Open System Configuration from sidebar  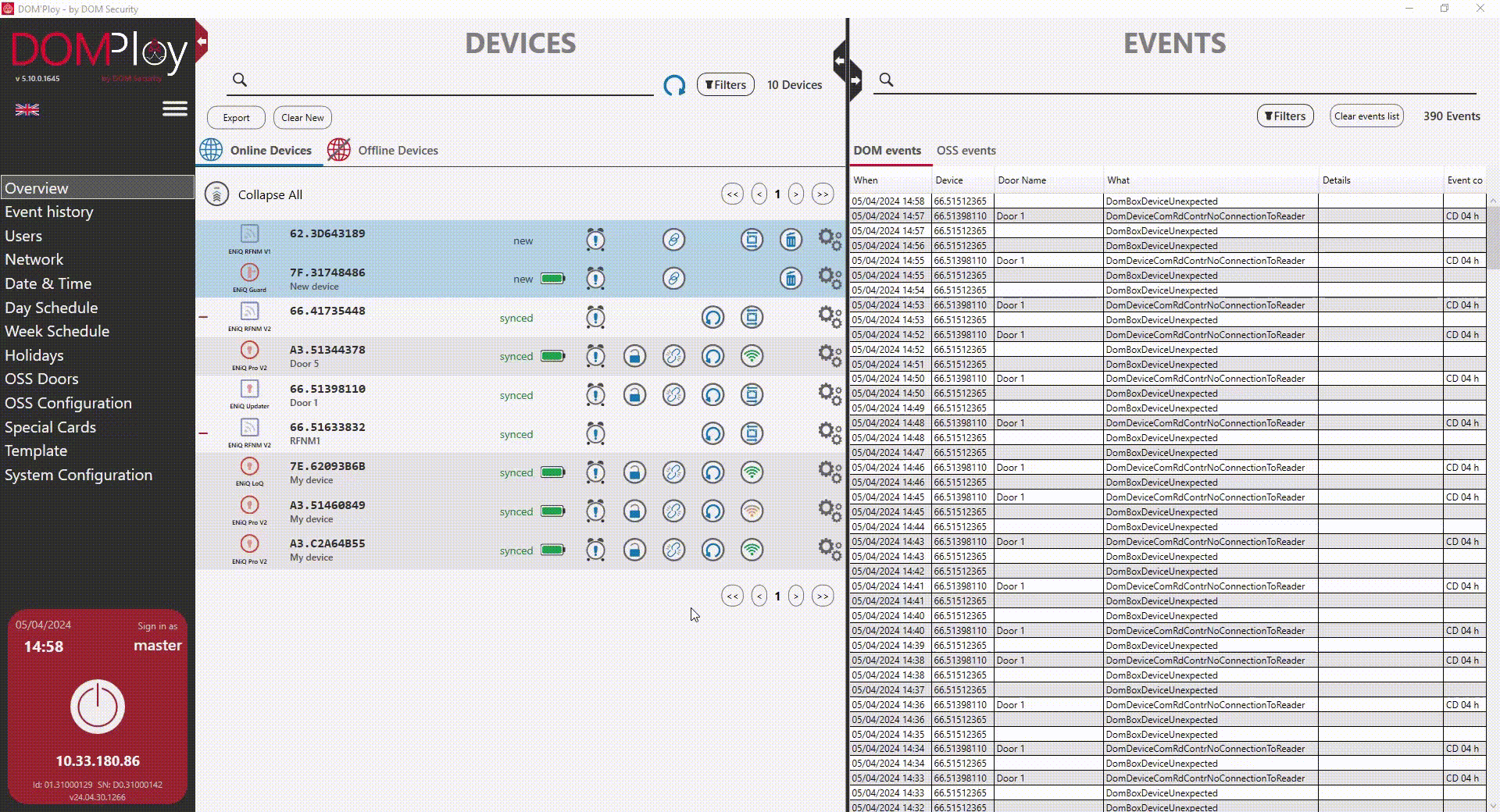78,475
